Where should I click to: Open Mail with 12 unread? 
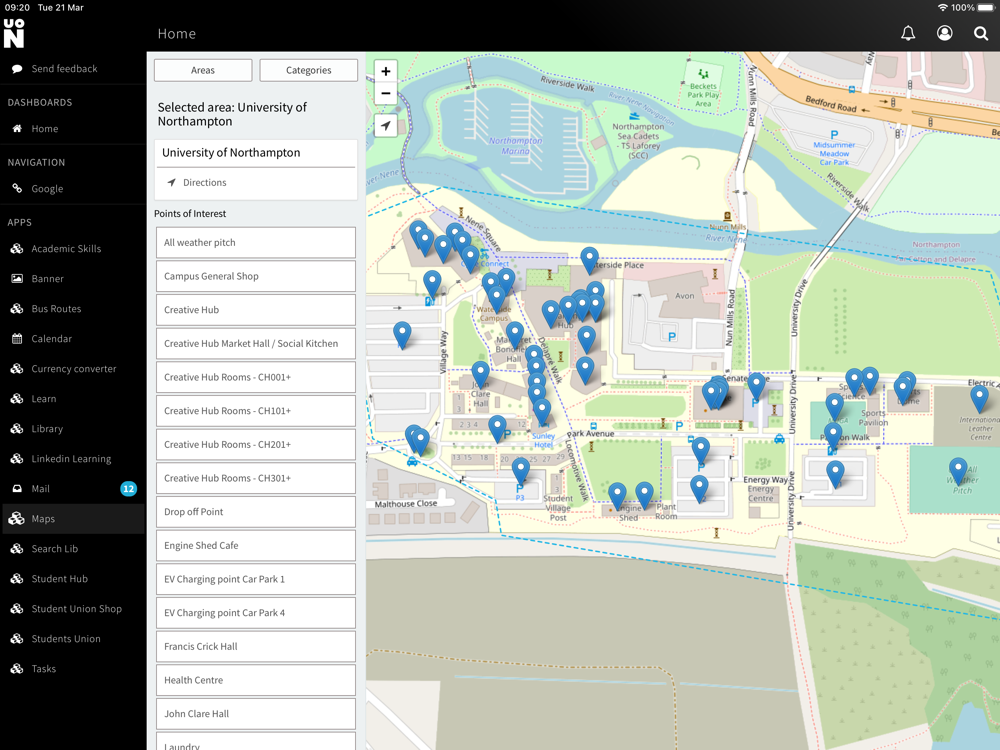coord(73,489)
